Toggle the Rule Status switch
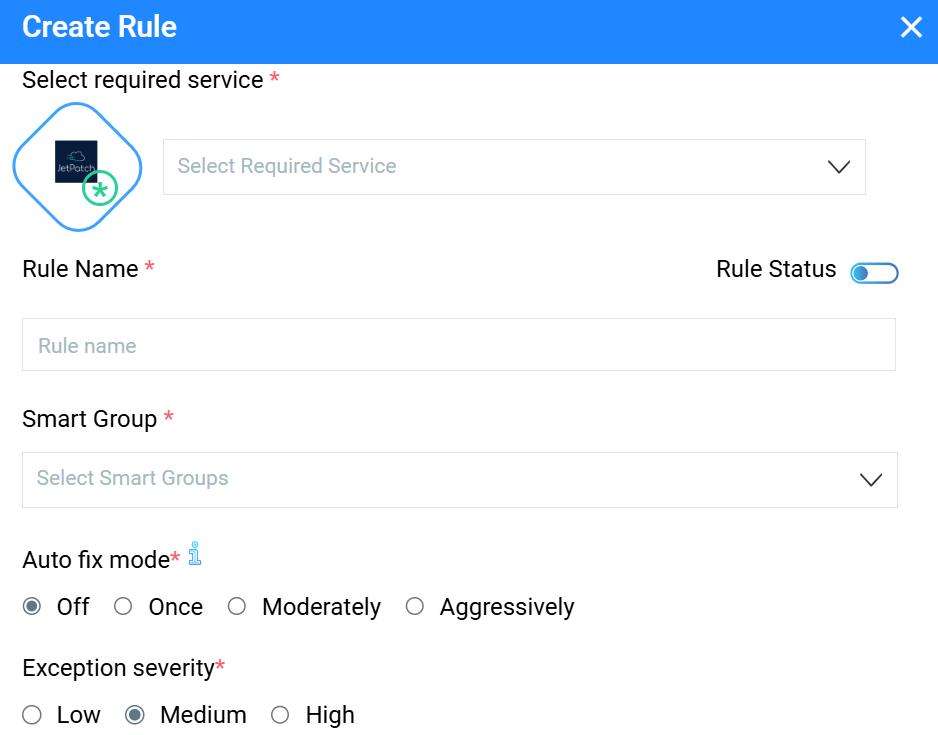This screenshot has height=735, width=938. [874, 272]
